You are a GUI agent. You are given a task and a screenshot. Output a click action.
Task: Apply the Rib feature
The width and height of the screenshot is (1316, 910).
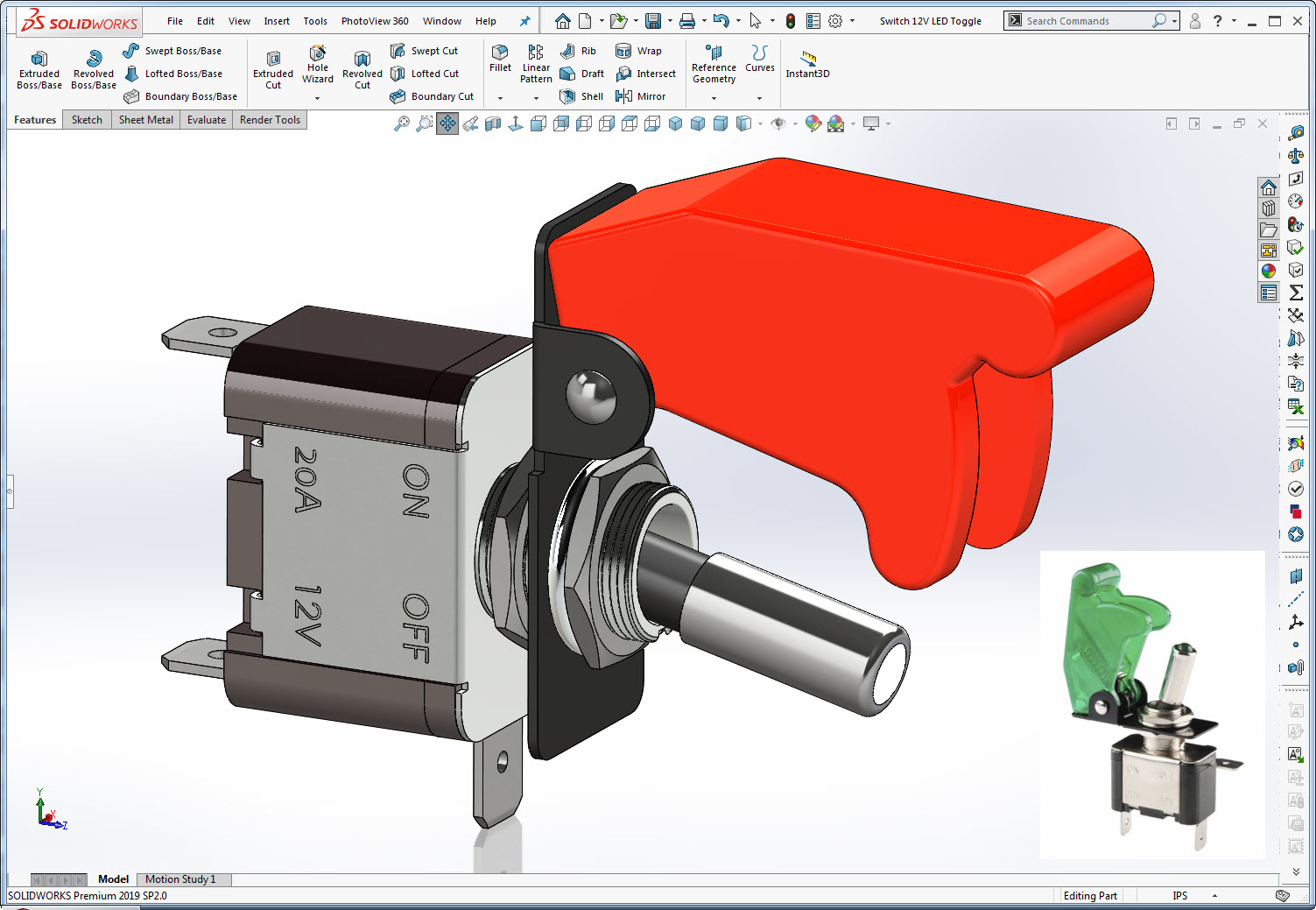(579, 51)
